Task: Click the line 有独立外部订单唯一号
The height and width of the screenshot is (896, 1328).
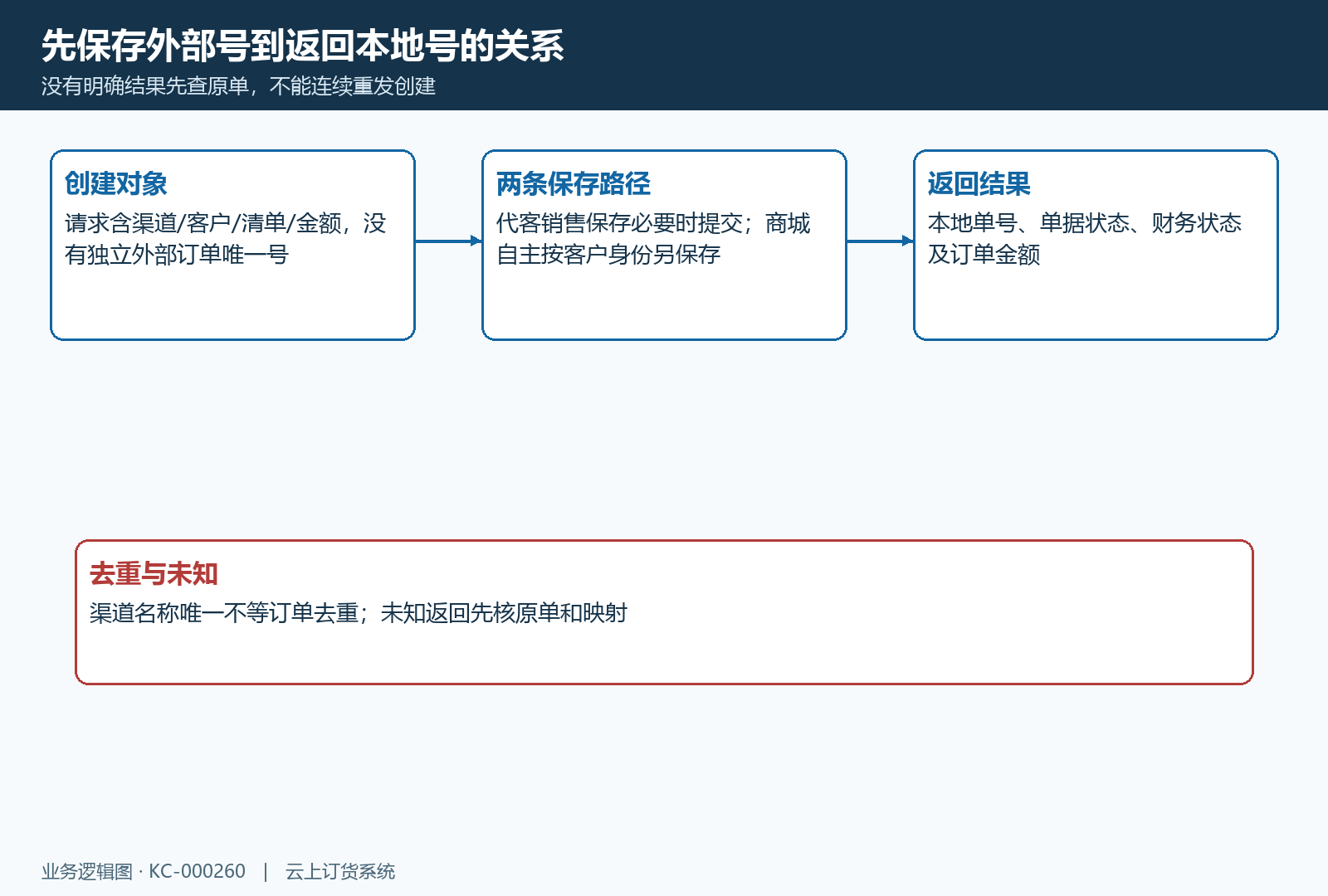Action: coord(177,255)
